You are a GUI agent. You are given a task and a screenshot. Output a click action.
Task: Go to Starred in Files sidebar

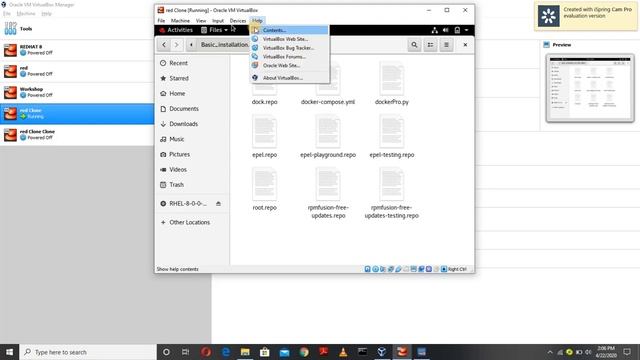click(192, 78)
